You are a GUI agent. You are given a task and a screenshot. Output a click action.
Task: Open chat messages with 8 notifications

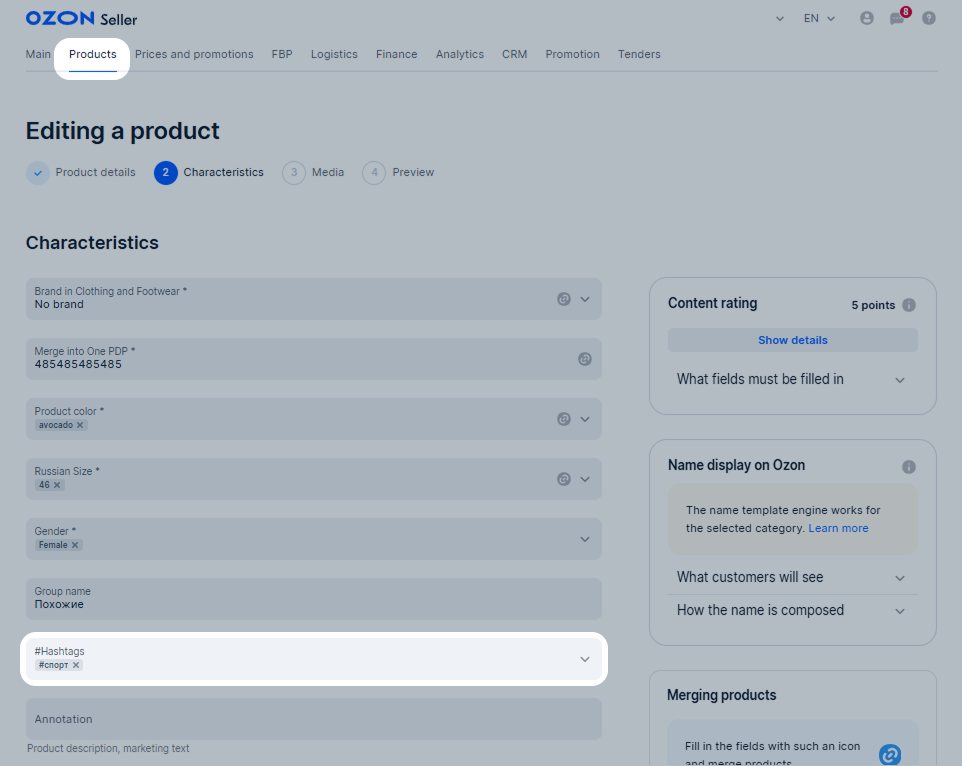pyautogui.click(x=898, y=17)
